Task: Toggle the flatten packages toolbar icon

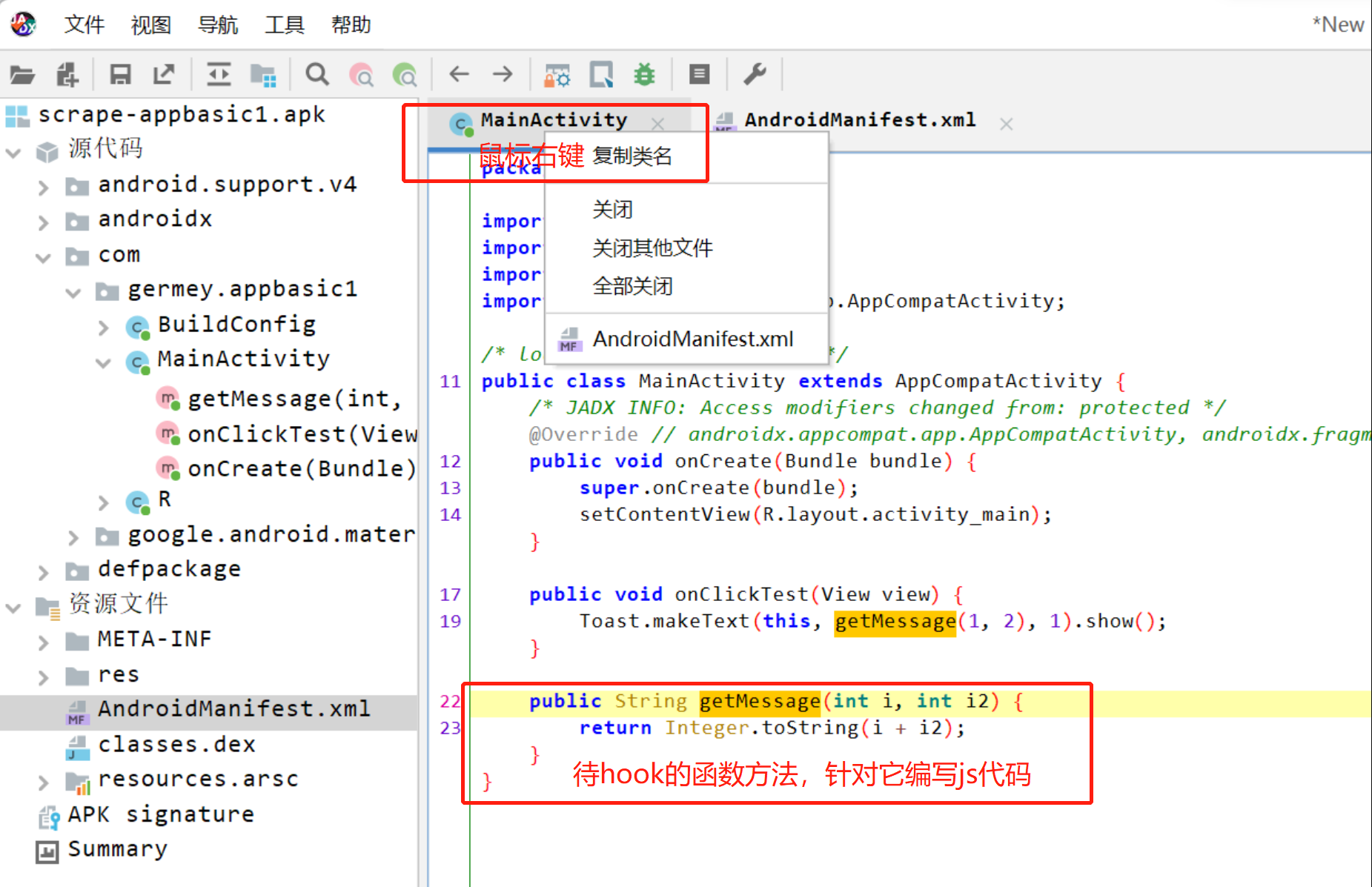Action: click(x=263, y=75)
